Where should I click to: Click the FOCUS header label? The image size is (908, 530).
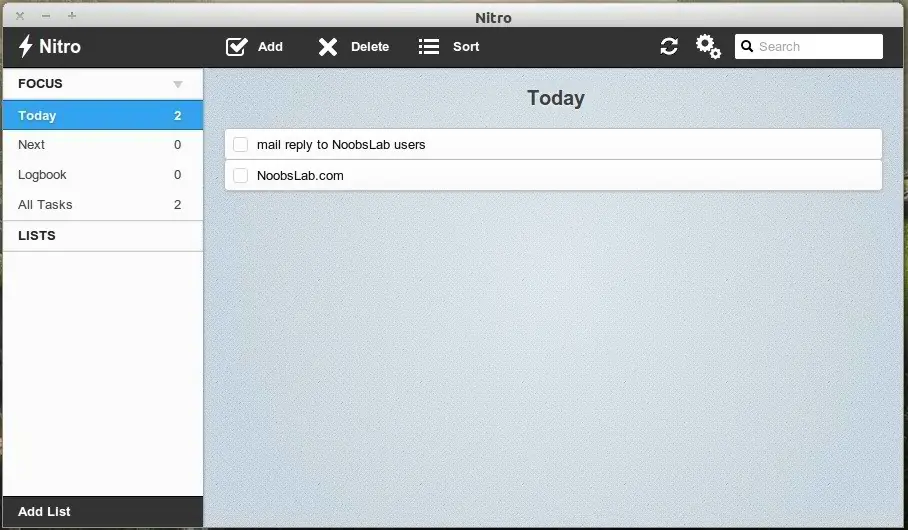tap(40, 83)
